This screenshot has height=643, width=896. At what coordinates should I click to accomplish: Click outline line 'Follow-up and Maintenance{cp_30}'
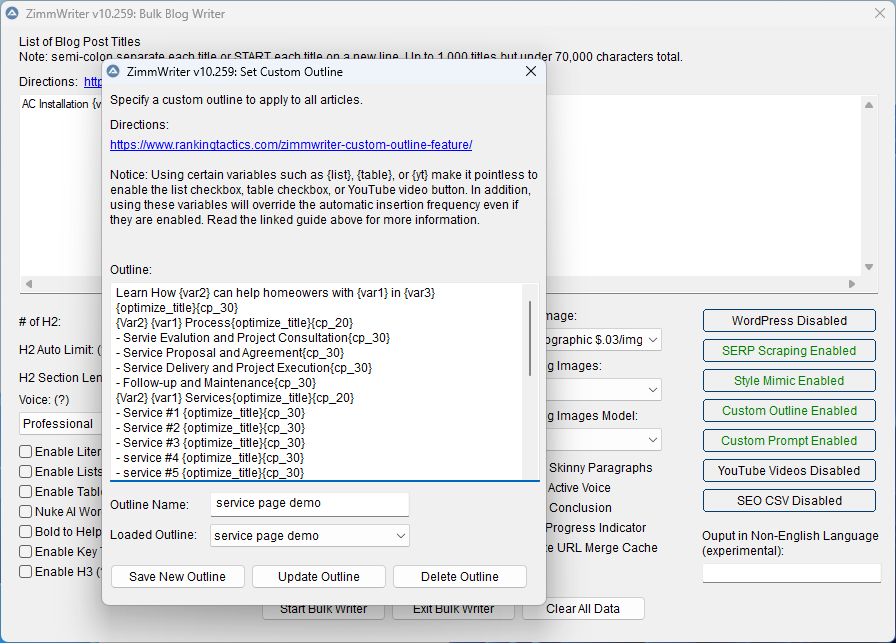pos(216,383)
